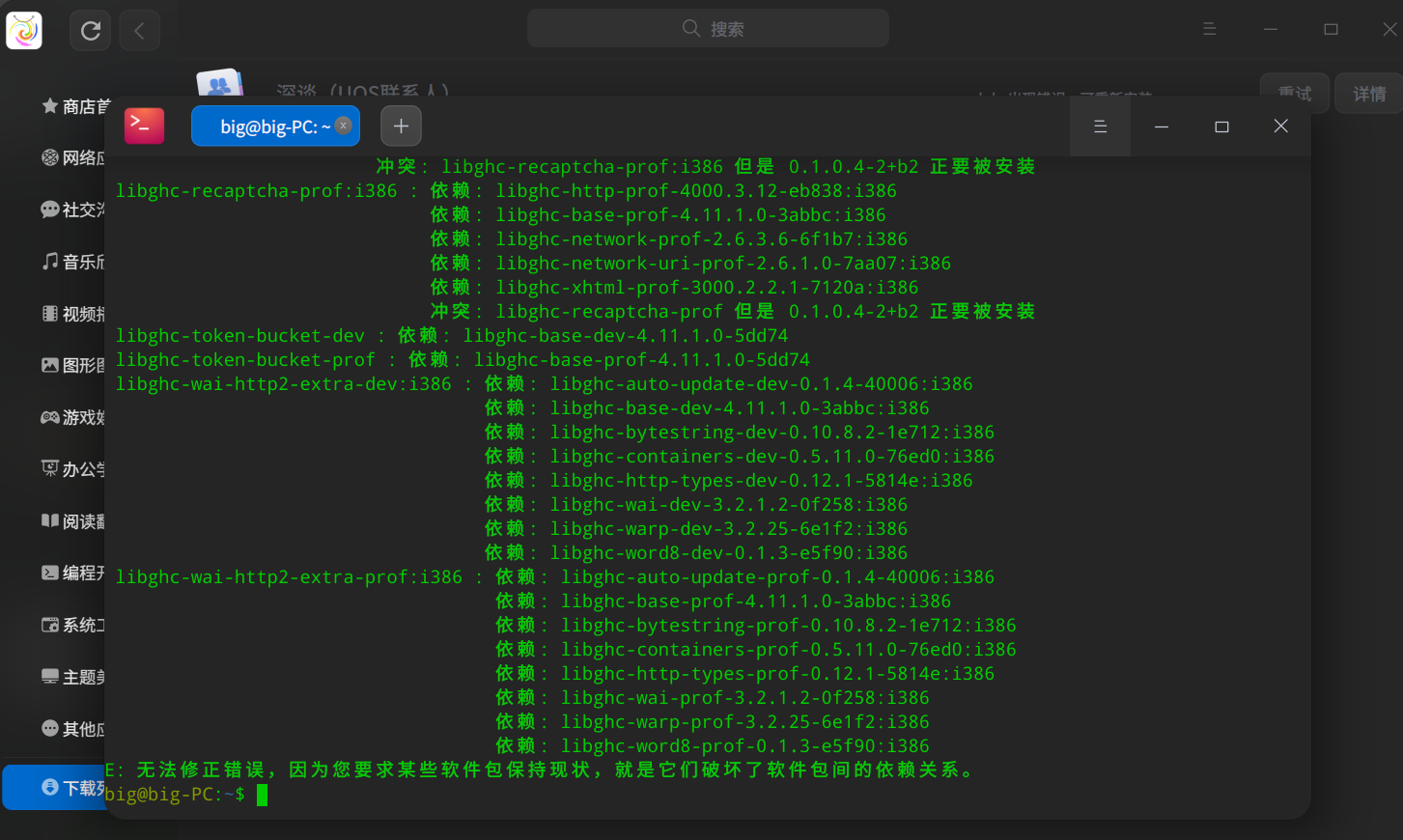Open the store home (商店首页) star item
Viewport: 1403px width, 840px height.
(75, 106)
